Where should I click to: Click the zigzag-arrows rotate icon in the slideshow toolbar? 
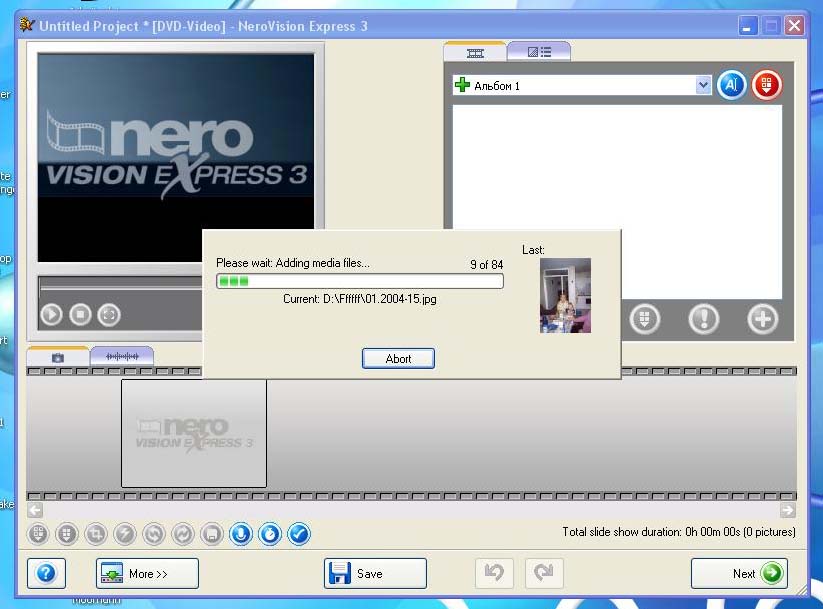click(x=183, y=534)
